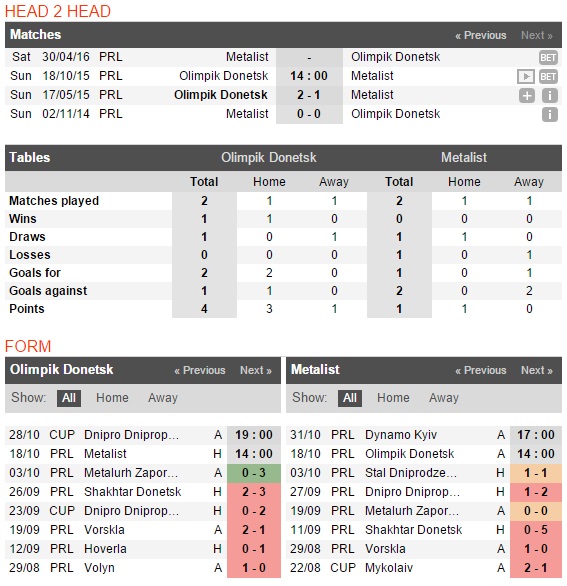Load Previous Metalist form results
The image size is (567, 586).
(x=481, y=370)
